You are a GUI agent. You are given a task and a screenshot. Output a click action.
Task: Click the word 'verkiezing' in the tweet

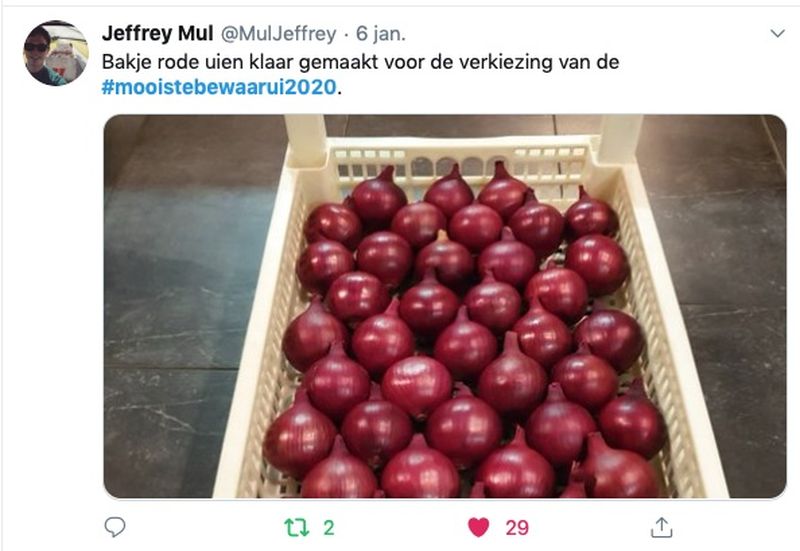[x=506, y=62]
